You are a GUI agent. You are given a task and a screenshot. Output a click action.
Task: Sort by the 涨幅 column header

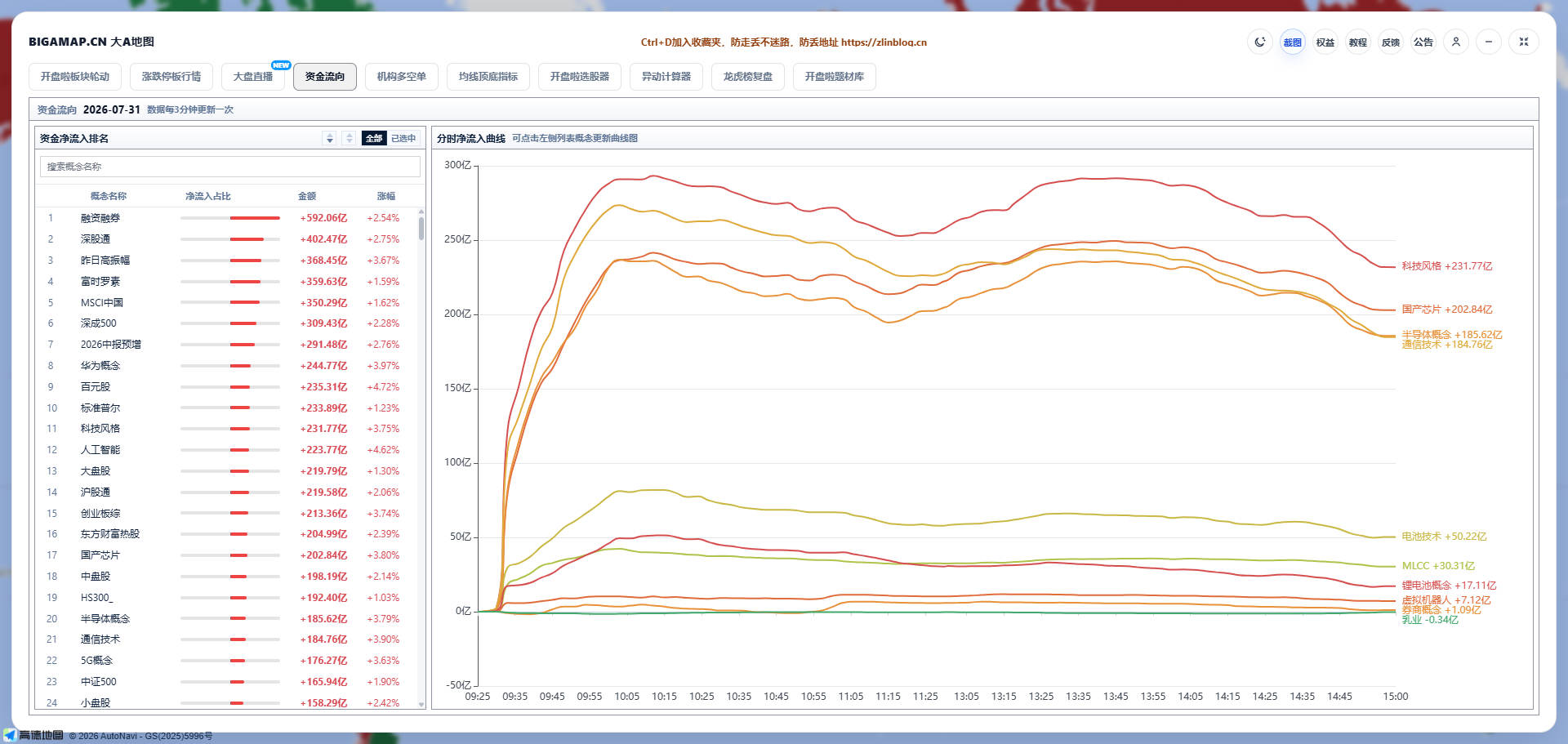coord(386,196)
